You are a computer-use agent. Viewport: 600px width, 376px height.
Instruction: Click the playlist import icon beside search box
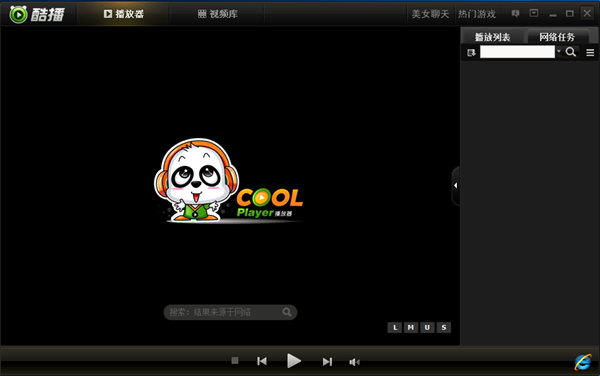pos(471,52)
